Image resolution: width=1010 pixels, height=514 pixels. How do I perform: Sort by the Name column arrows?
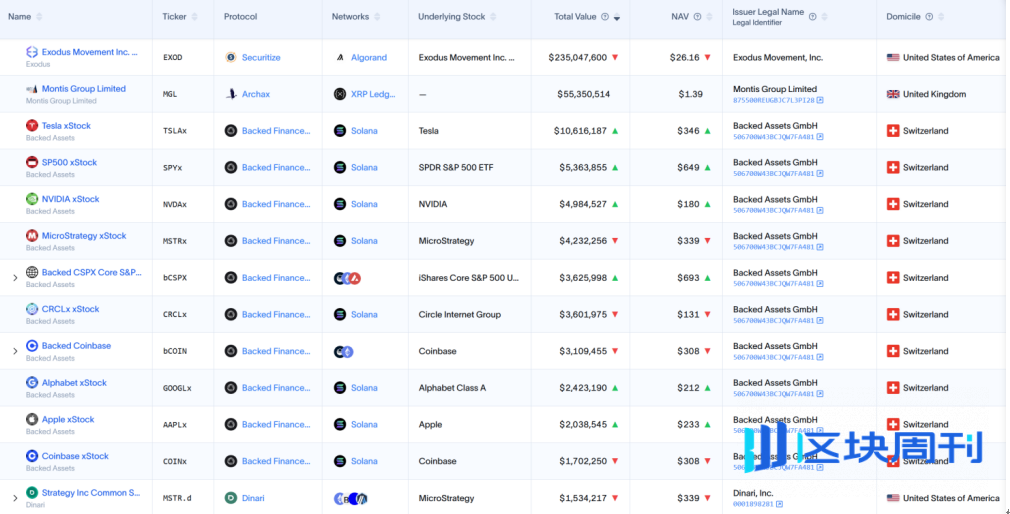(x=40, y=17)
